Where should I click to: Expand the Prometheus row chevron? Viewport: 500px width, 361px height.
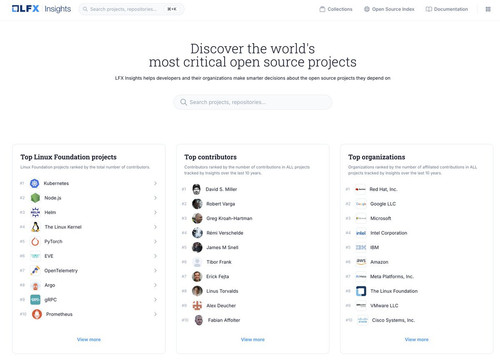[155, 314]
